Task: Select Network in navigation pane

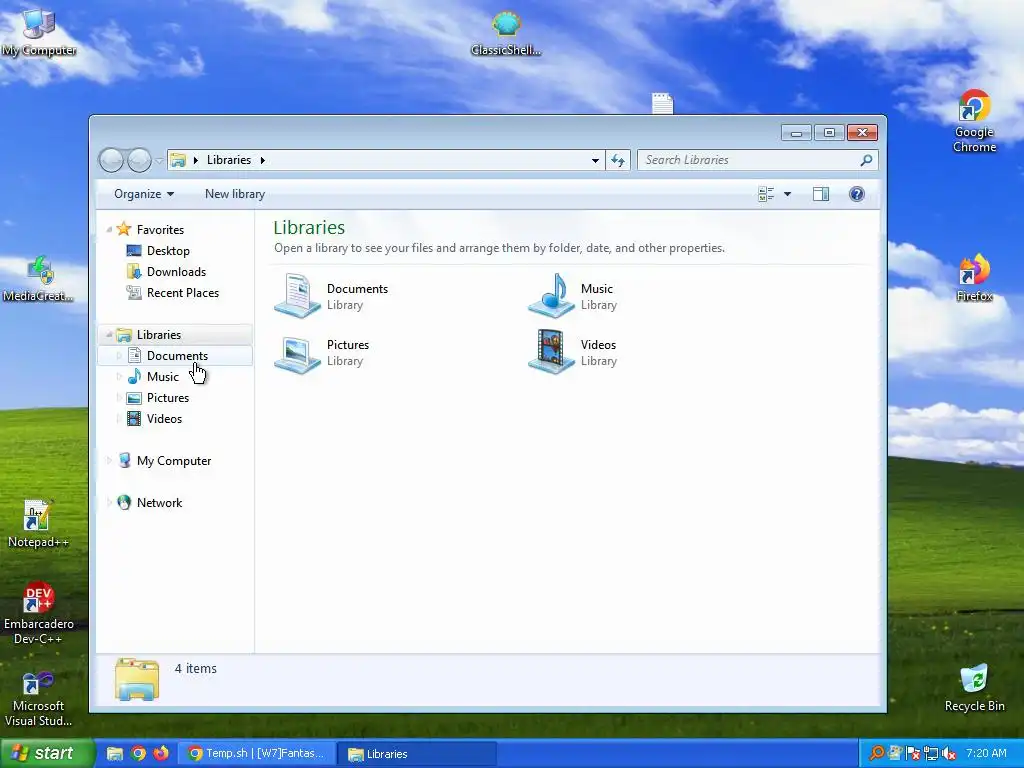Action: pyautogui.click(x=159, y=502)
